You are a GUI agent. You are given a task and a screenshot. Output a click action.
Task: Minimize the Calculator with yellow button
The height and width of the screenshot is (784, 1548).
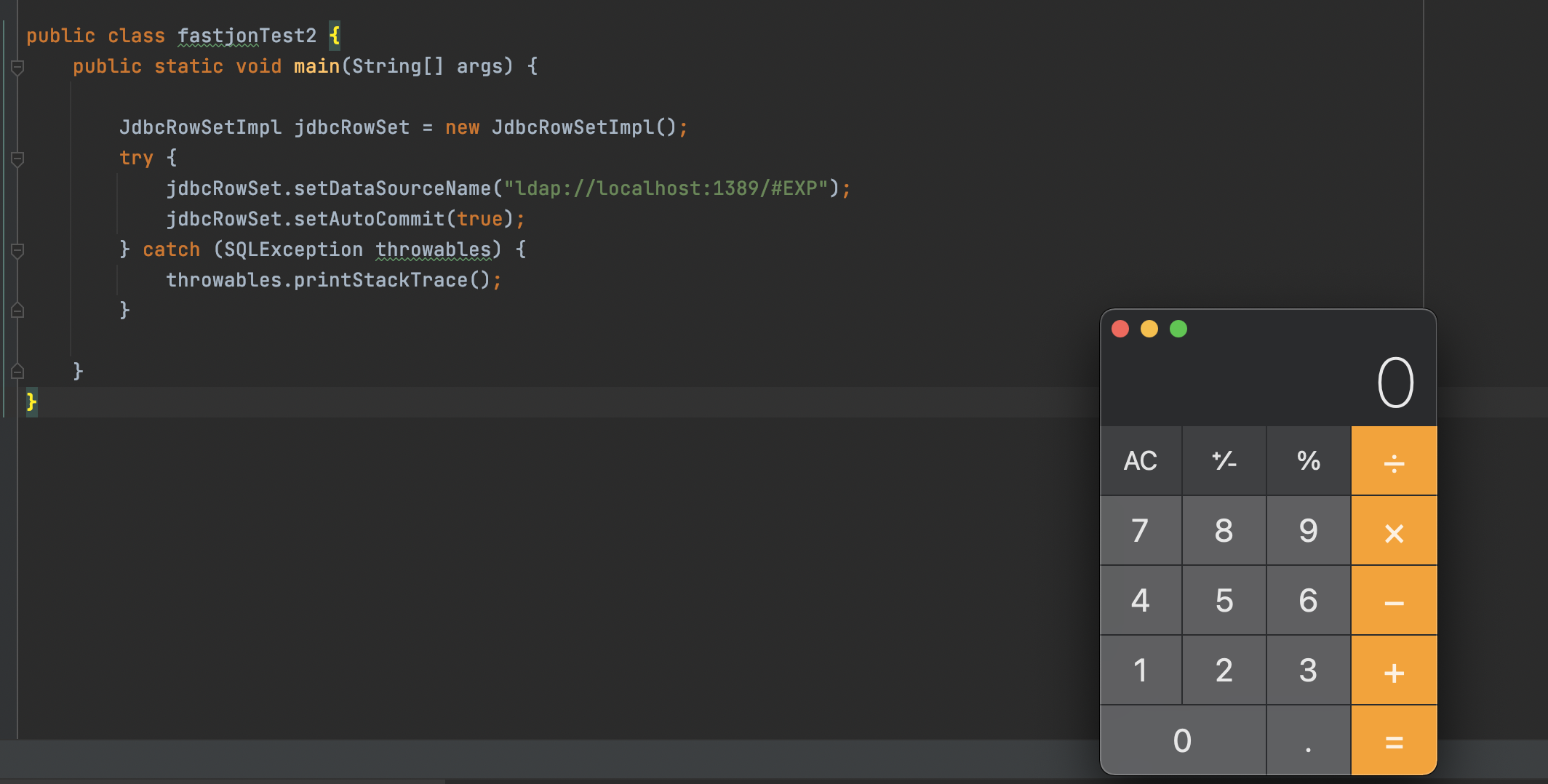pos(1149,329)
